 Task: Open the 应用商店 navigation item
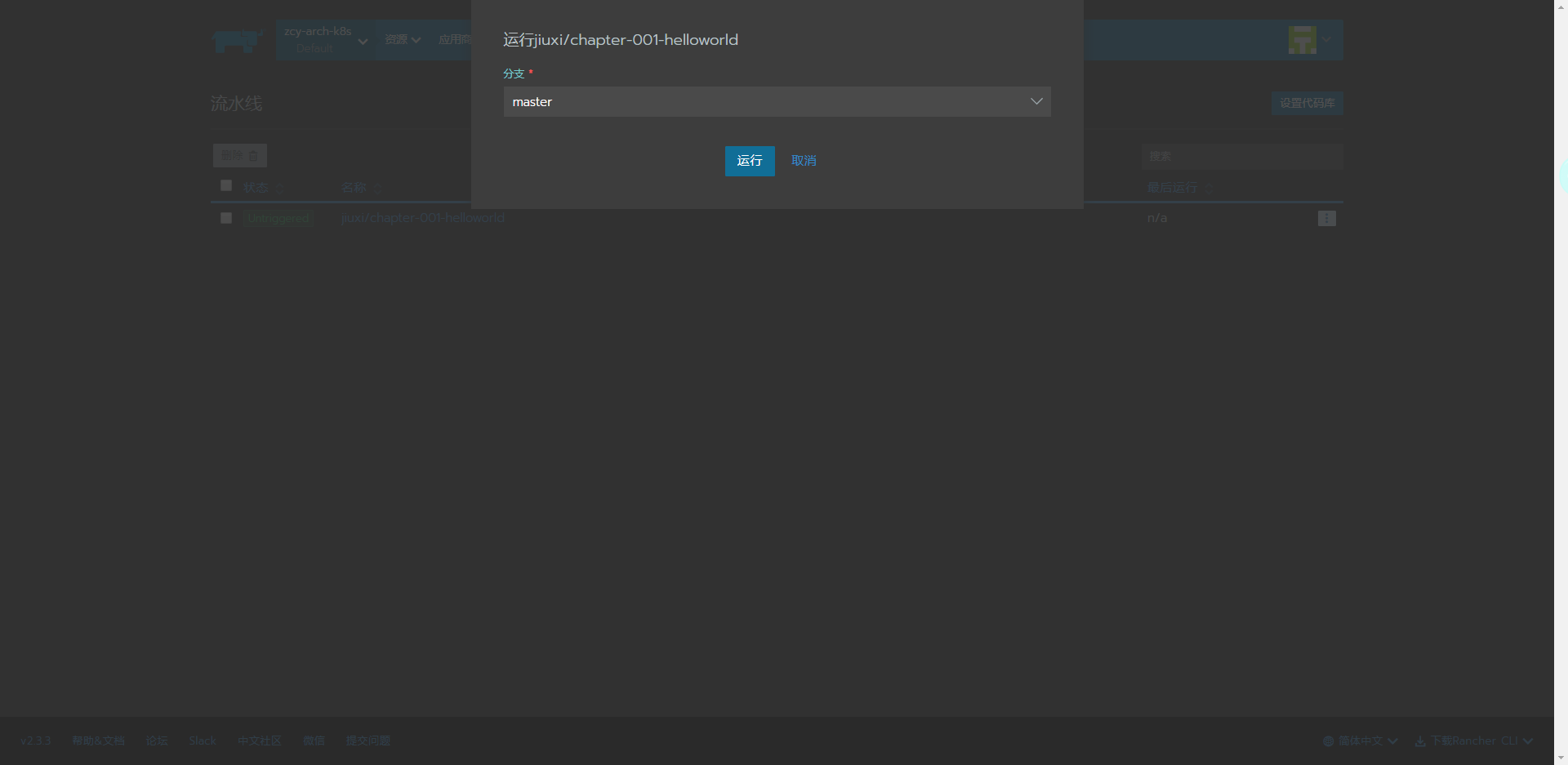pos(455,40)
